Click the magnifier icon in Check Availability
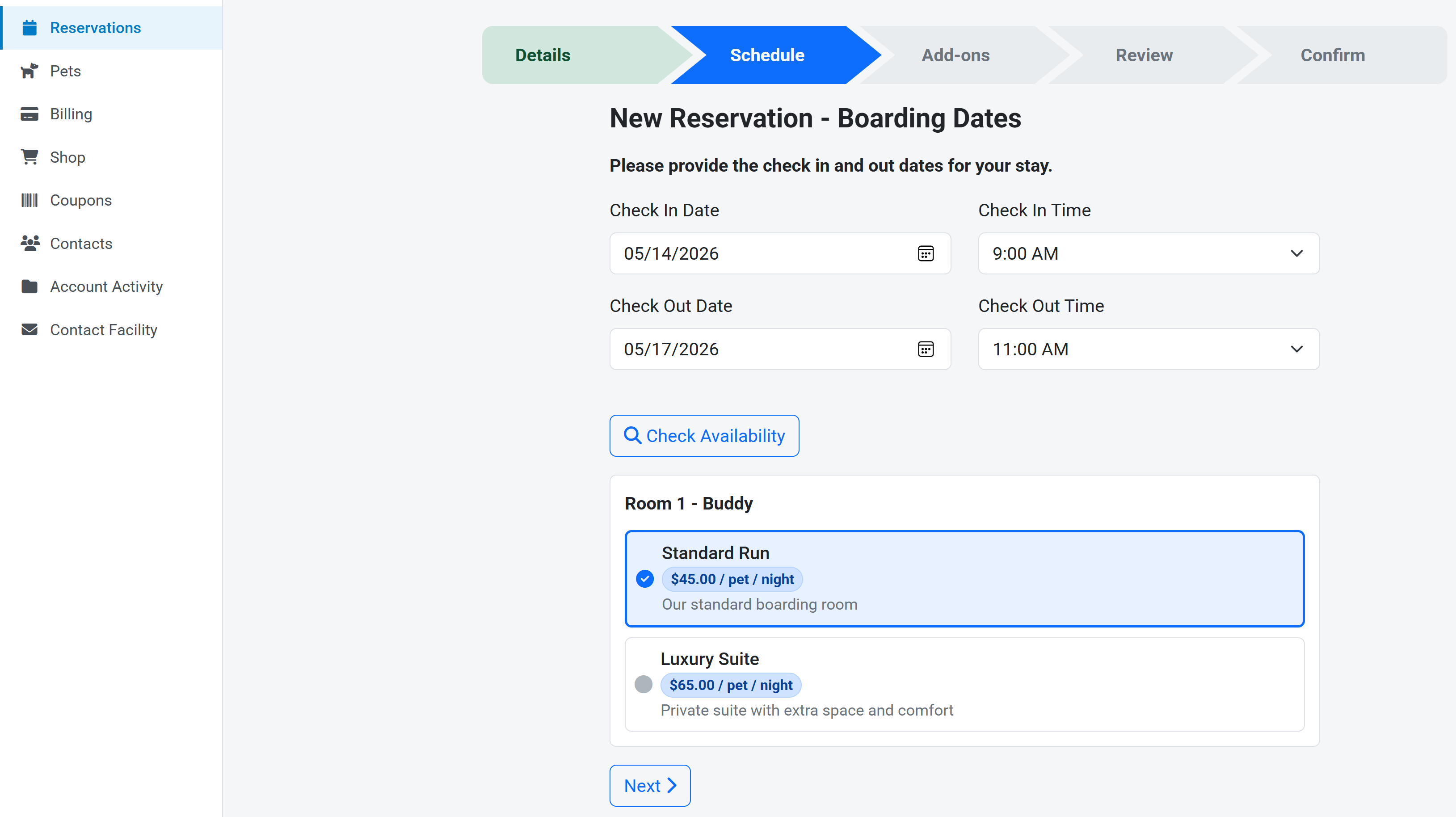1456x817 pixels. pyautogui.click(x=632, y=435)
